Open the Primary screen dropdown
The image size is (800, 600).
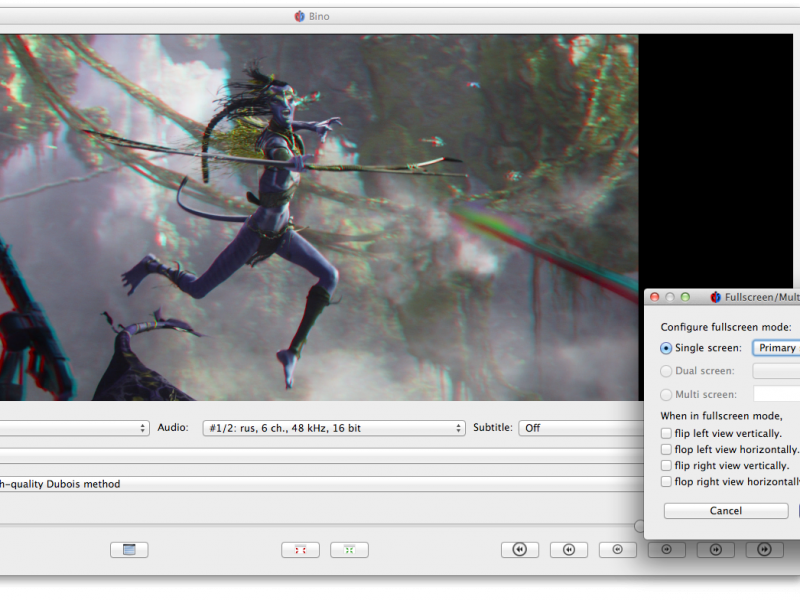pos(776,348)
